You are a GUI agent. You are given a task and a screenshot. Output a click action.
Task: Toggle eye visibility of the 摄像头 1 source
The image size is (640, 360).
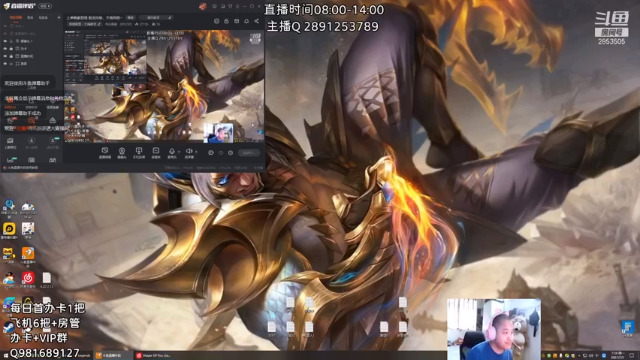pos(5,41)
